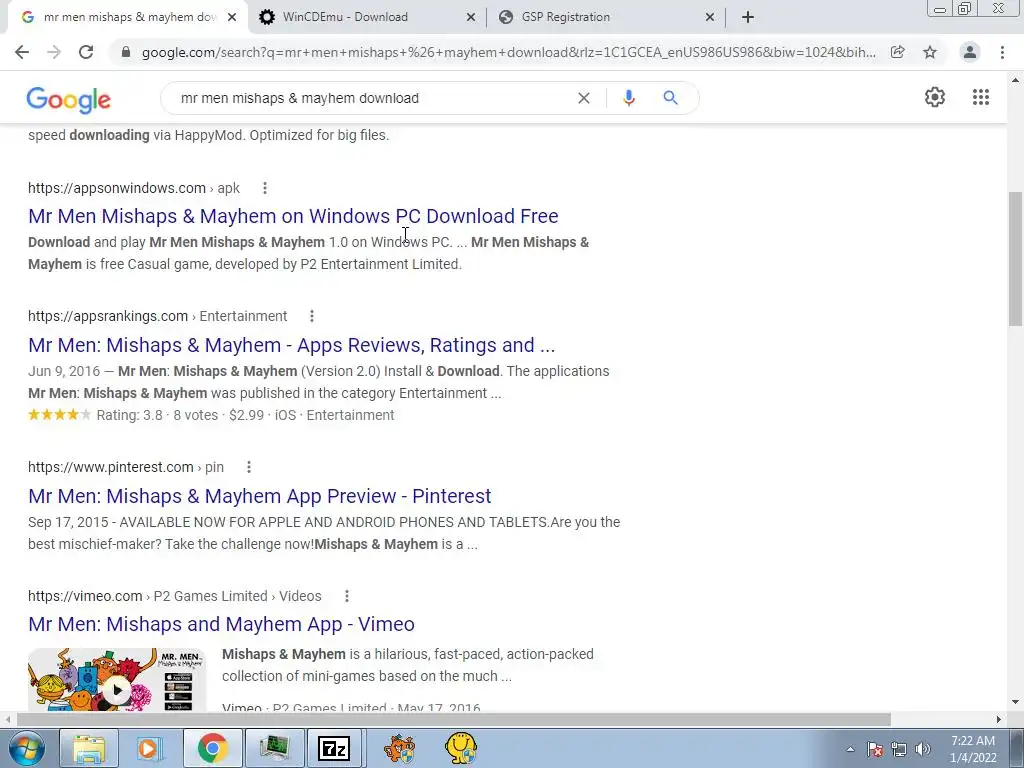Open a new browser tab
1024x768 pixels.
[748, 17]
